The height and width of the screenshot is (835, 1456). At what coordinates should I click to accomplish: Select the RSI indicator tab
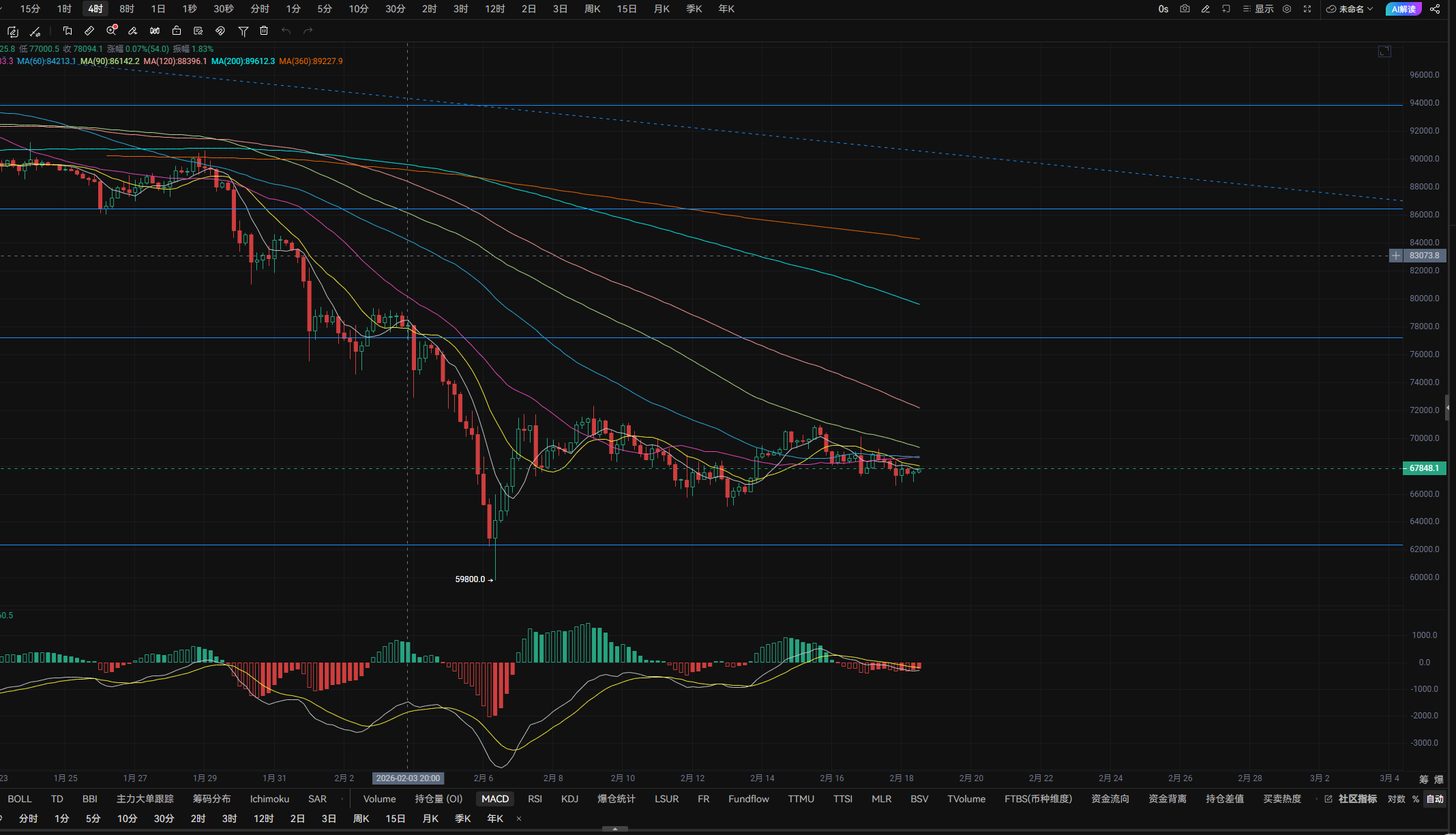pyautogui.click(x=535, y=799)
